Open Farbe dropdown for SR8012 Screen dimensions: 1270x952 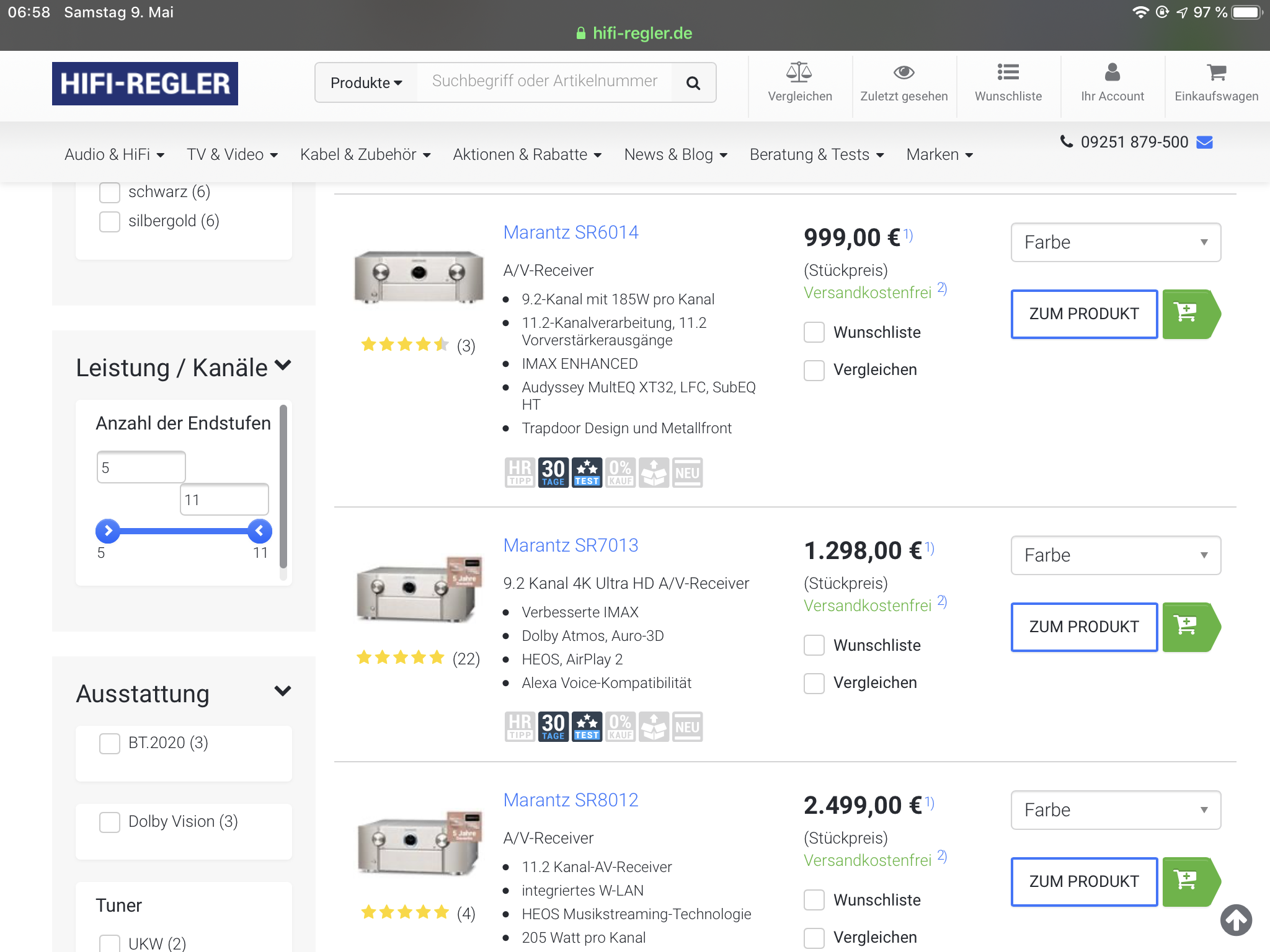pos(1116,810)
